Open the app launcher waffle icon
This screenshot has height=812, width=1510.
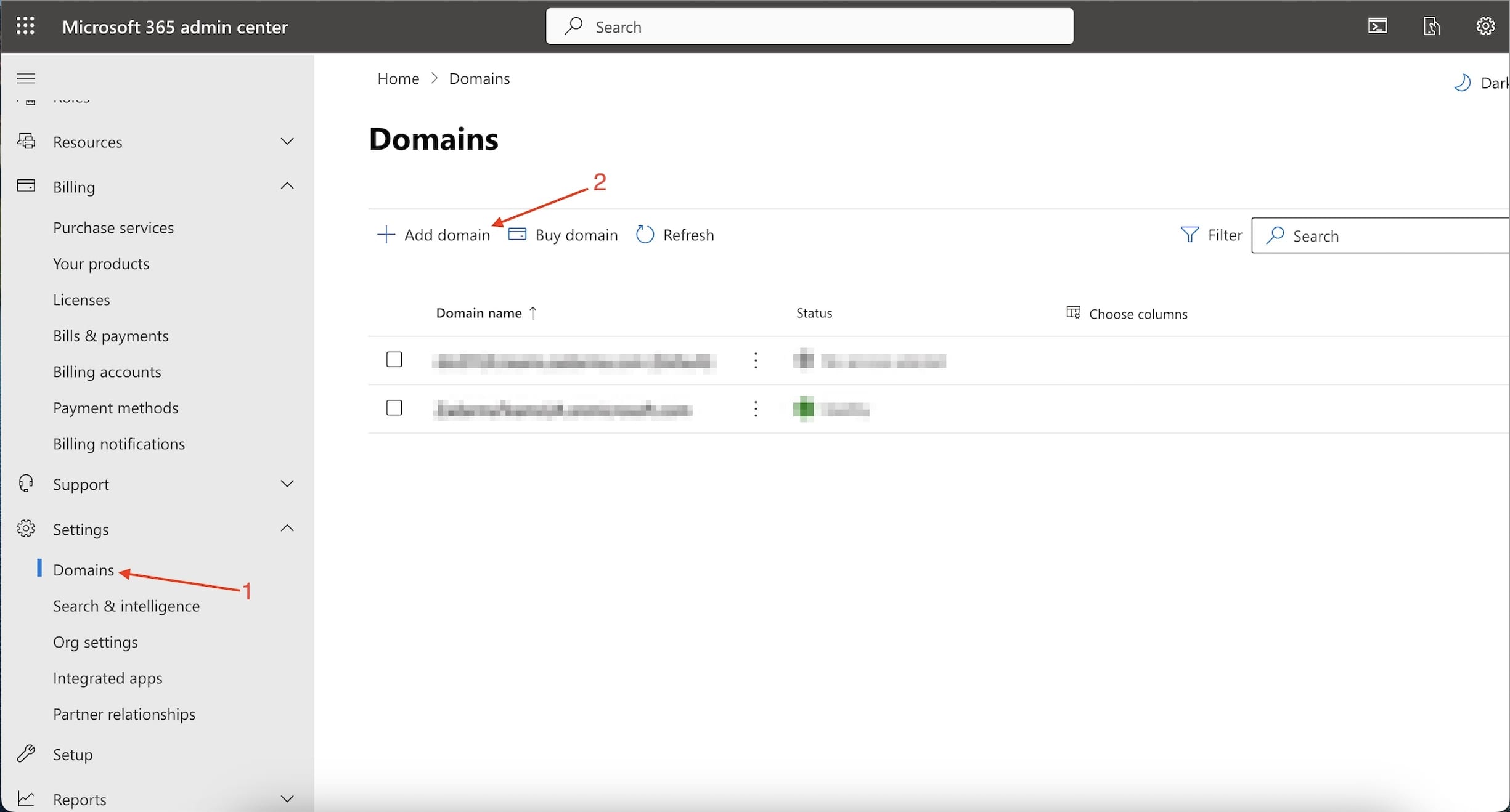tap(25, 26)
